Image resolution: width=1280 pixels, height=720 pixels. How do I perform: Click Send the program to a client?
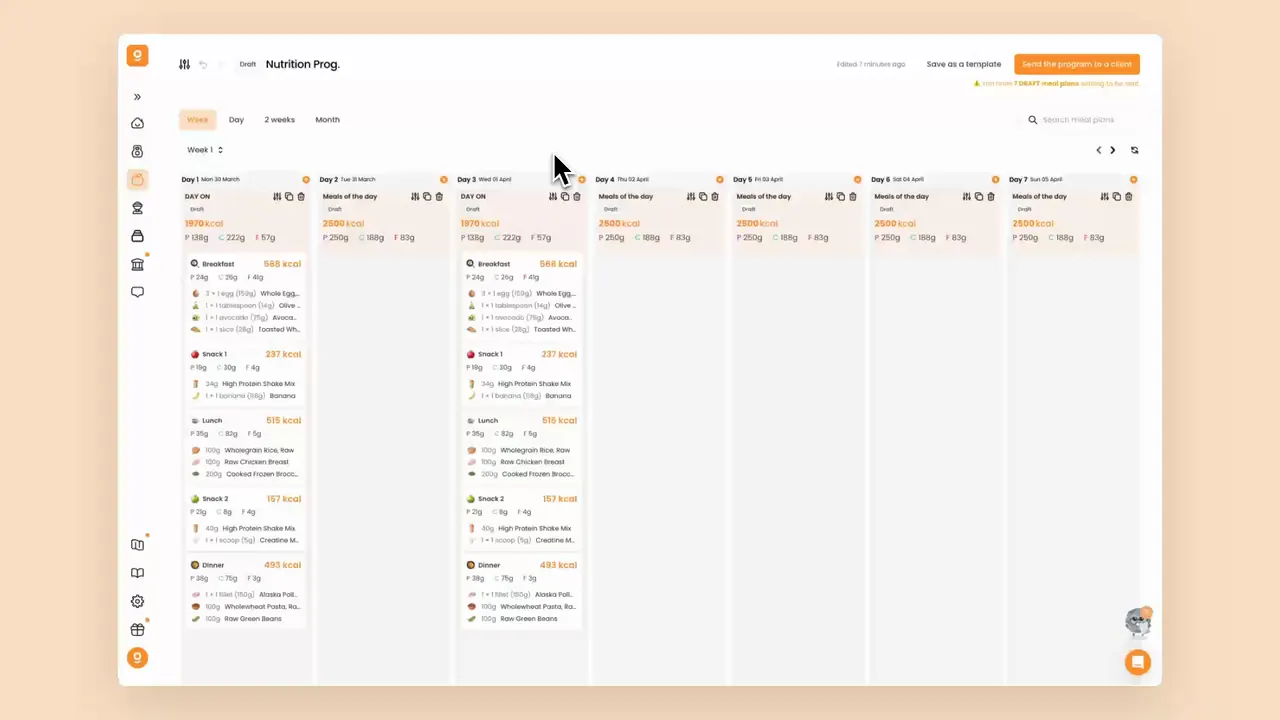tap(1076, 64)
